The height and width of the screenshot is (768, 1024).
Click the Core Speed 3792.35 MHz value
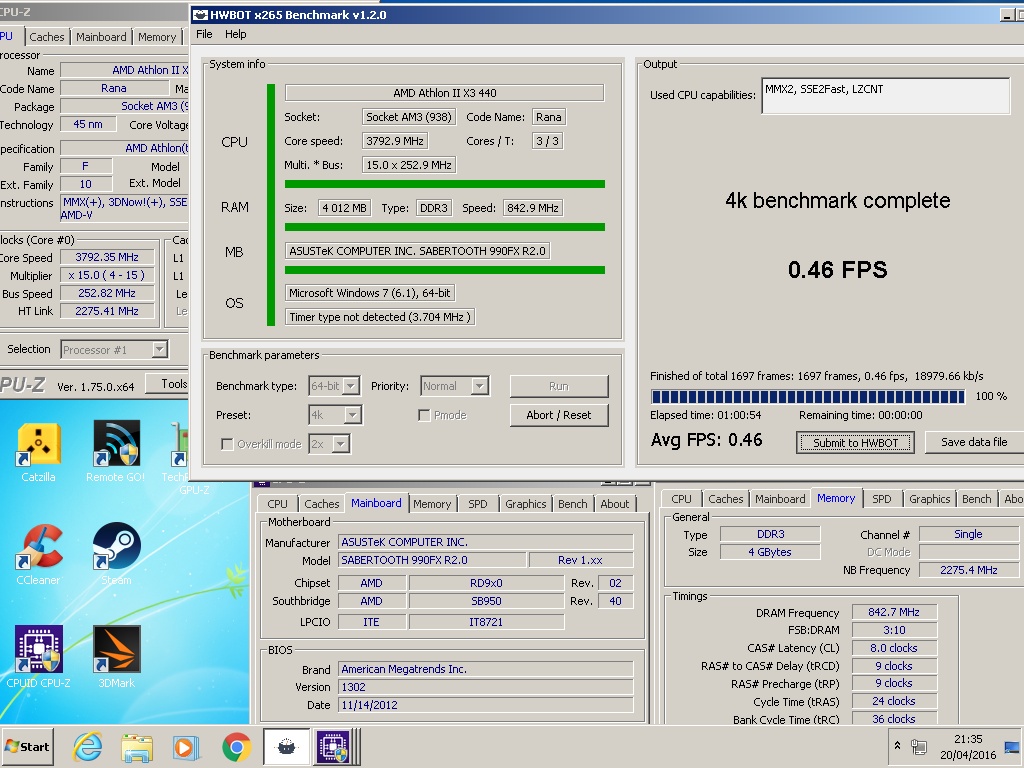(x=107, y=257)
